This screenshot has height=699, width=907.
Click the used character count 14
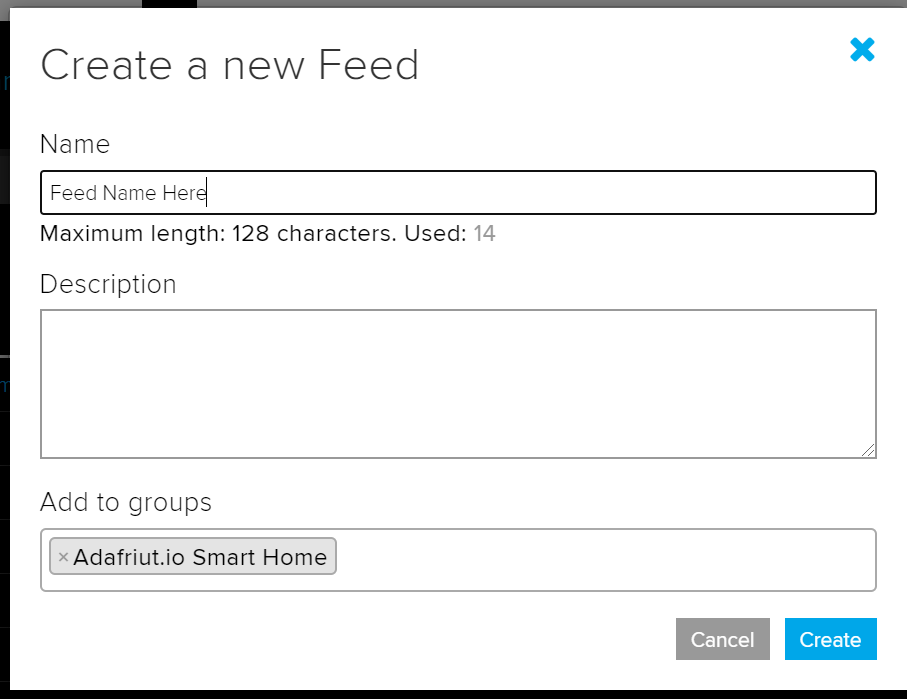[485, 234]
